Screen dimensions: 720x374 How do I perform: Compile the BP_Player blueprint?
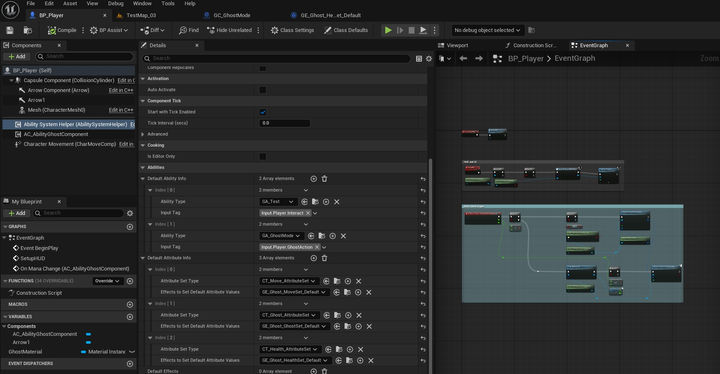62,30
